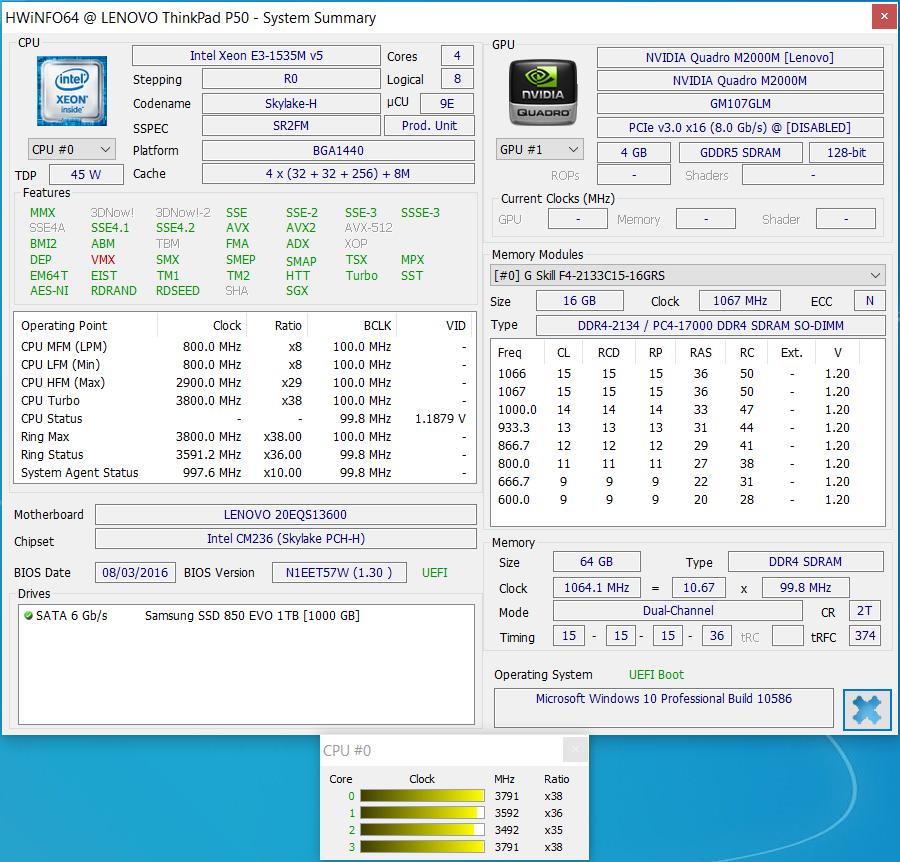Click the total Memory Size value 64 GB
Screen dimensions: 900x862
point(596,562)
